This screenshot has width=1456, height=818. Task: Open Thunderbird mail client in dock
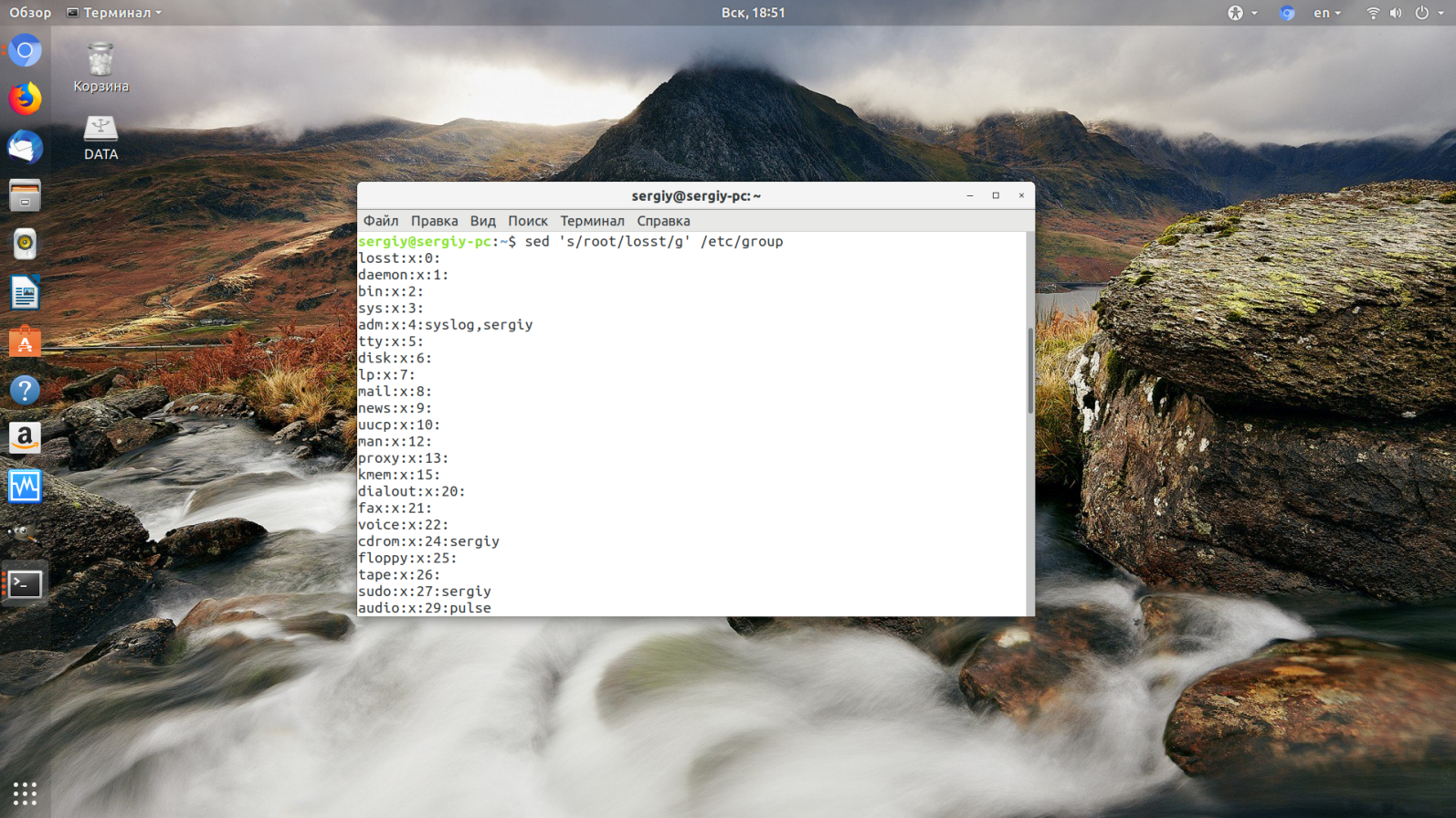(x=25, y=147)
